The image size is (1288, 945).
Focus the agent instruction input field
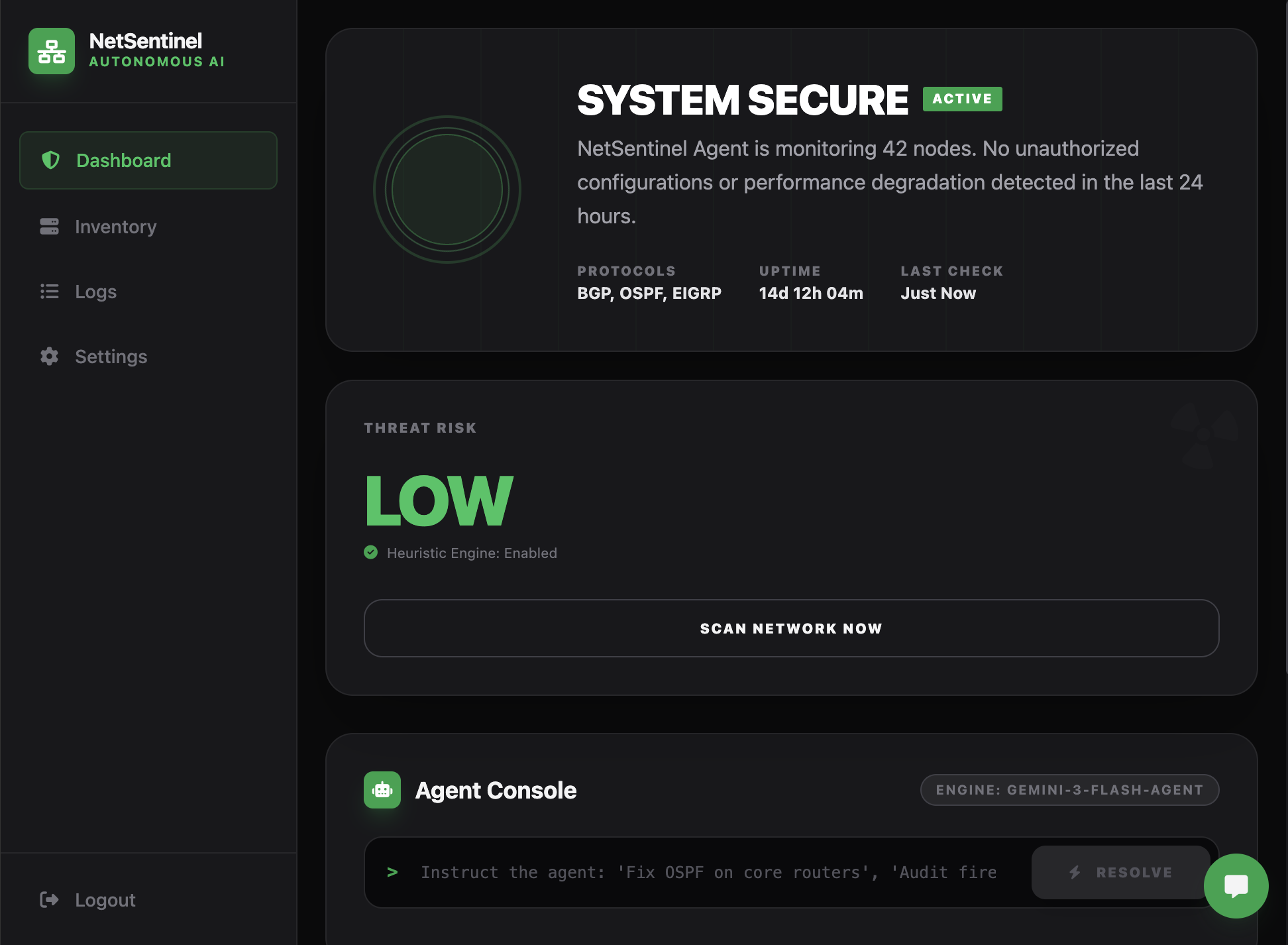tap(708, 872)
